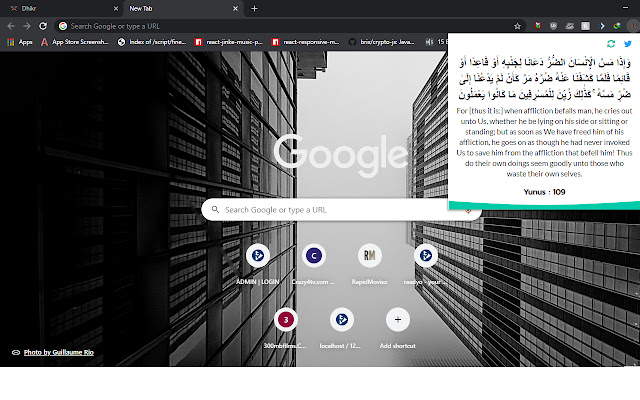Image resolution: width=640 pixels, height=400 pixels.
Task: Open App Store Screensh... bookmark
Action: point(75,42)
